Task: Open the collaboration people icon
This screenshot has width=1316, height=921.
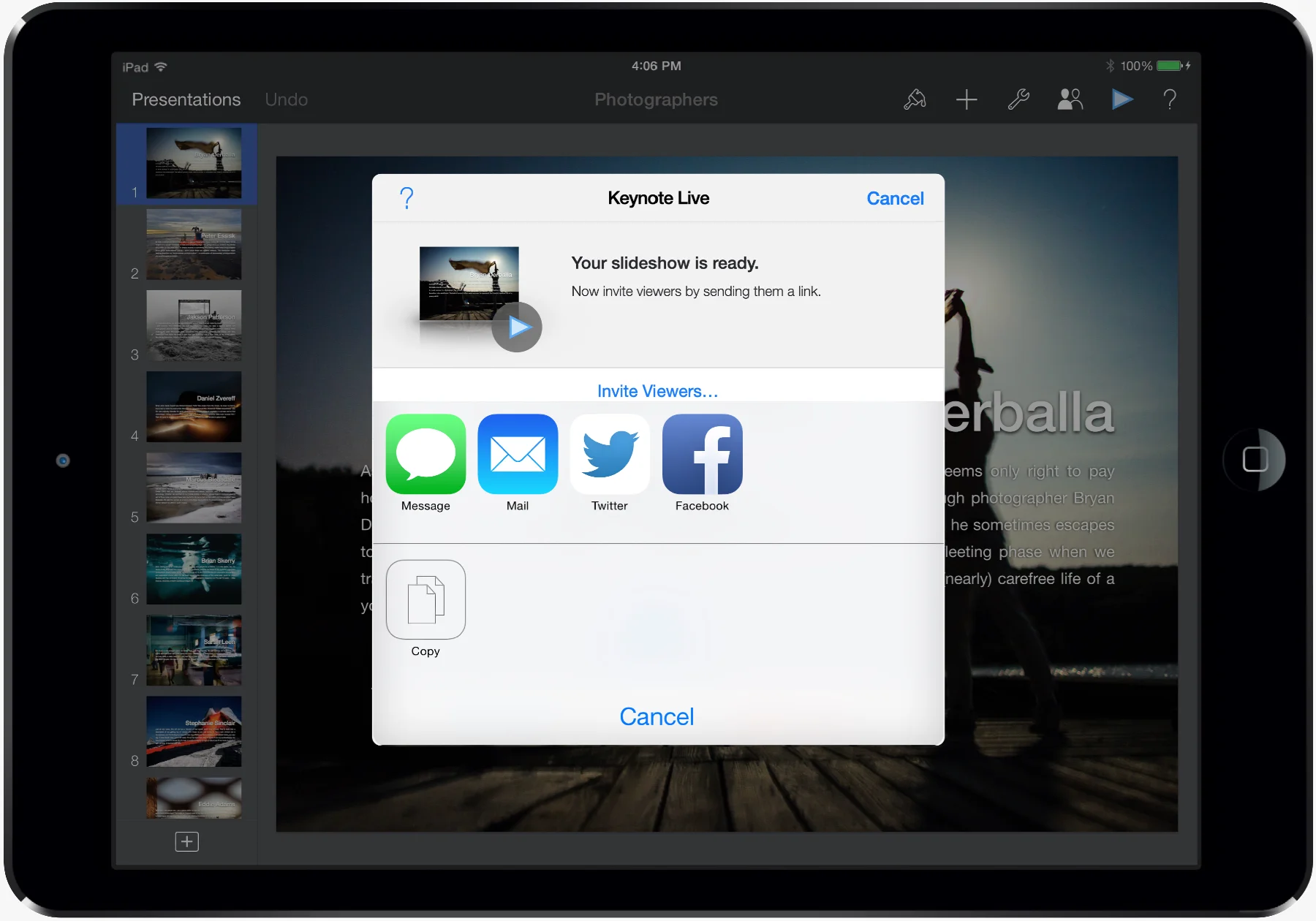Action: click(1070, 99)
